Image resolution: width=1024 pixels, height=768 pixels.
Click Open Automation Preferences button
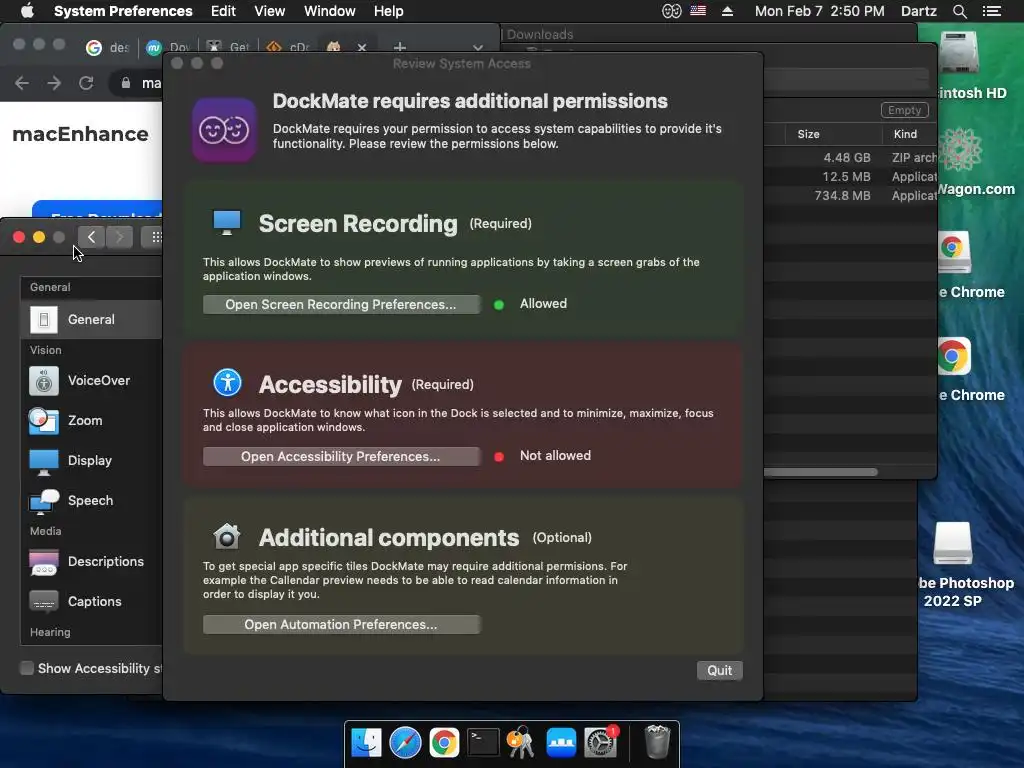click(341, 624)
